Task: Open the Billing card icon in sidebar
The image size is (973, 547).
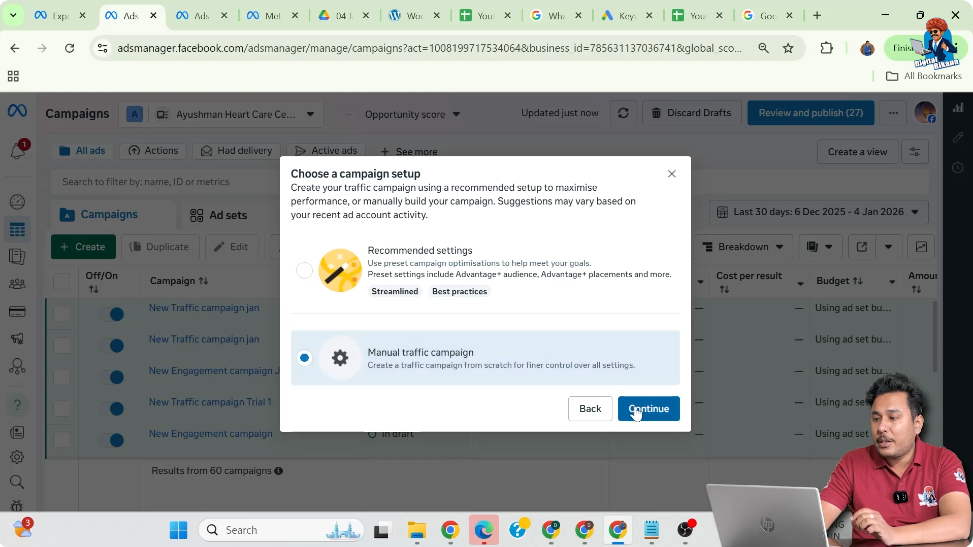Action: pyautogui.click(x=17, y=312)
